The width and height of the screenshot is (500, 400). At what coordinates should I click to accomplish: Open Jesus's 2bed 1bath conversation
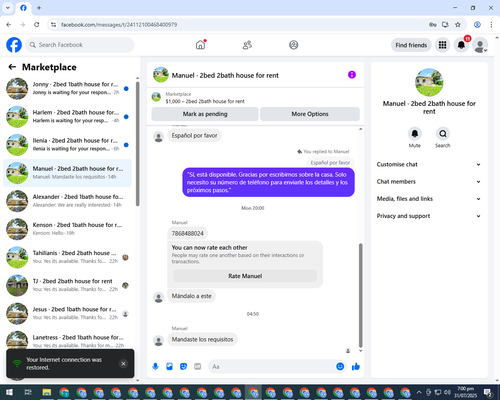pyautogui.click(x=67, y=313)
